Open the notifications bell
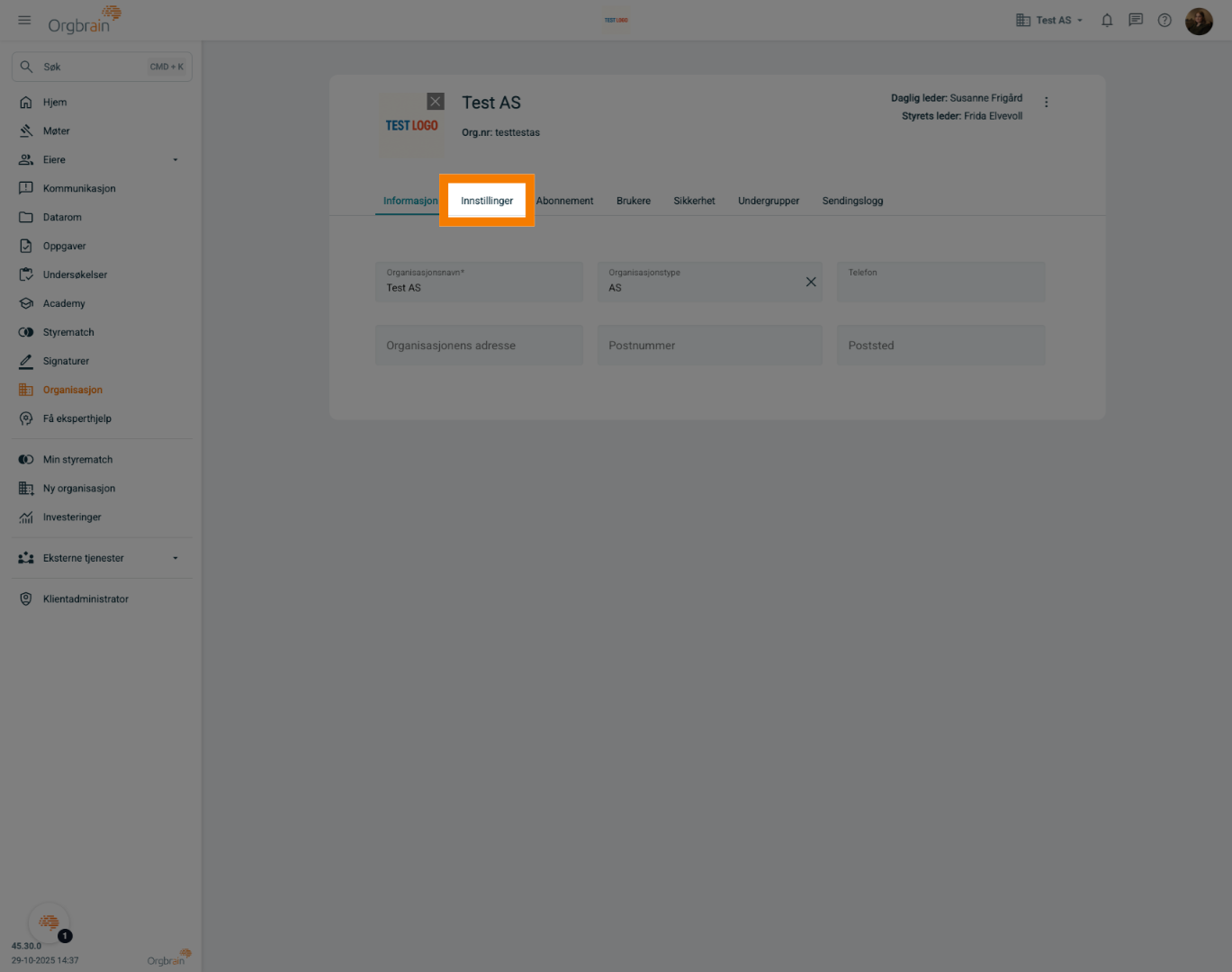This screenshot has width=1232, height=972. (x=1107, y=20)
